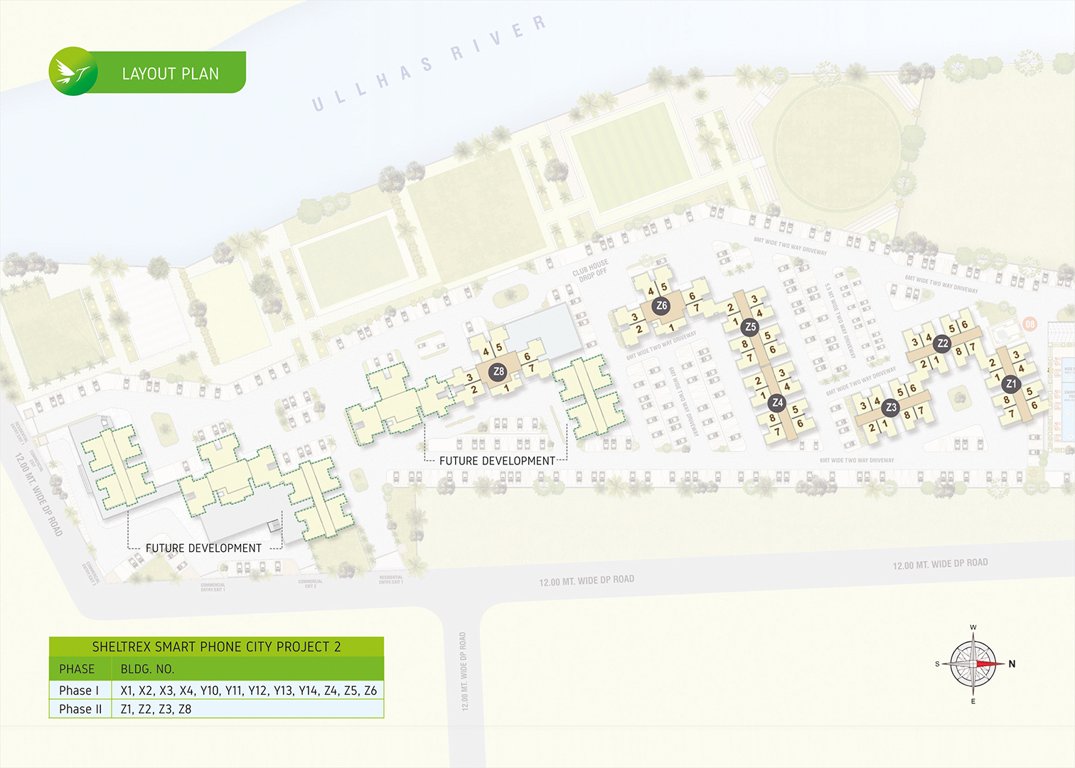Select the Z6 building marker
Image resolution: width=1075 pixels, height=768 pixels.
tap(661, 305)
